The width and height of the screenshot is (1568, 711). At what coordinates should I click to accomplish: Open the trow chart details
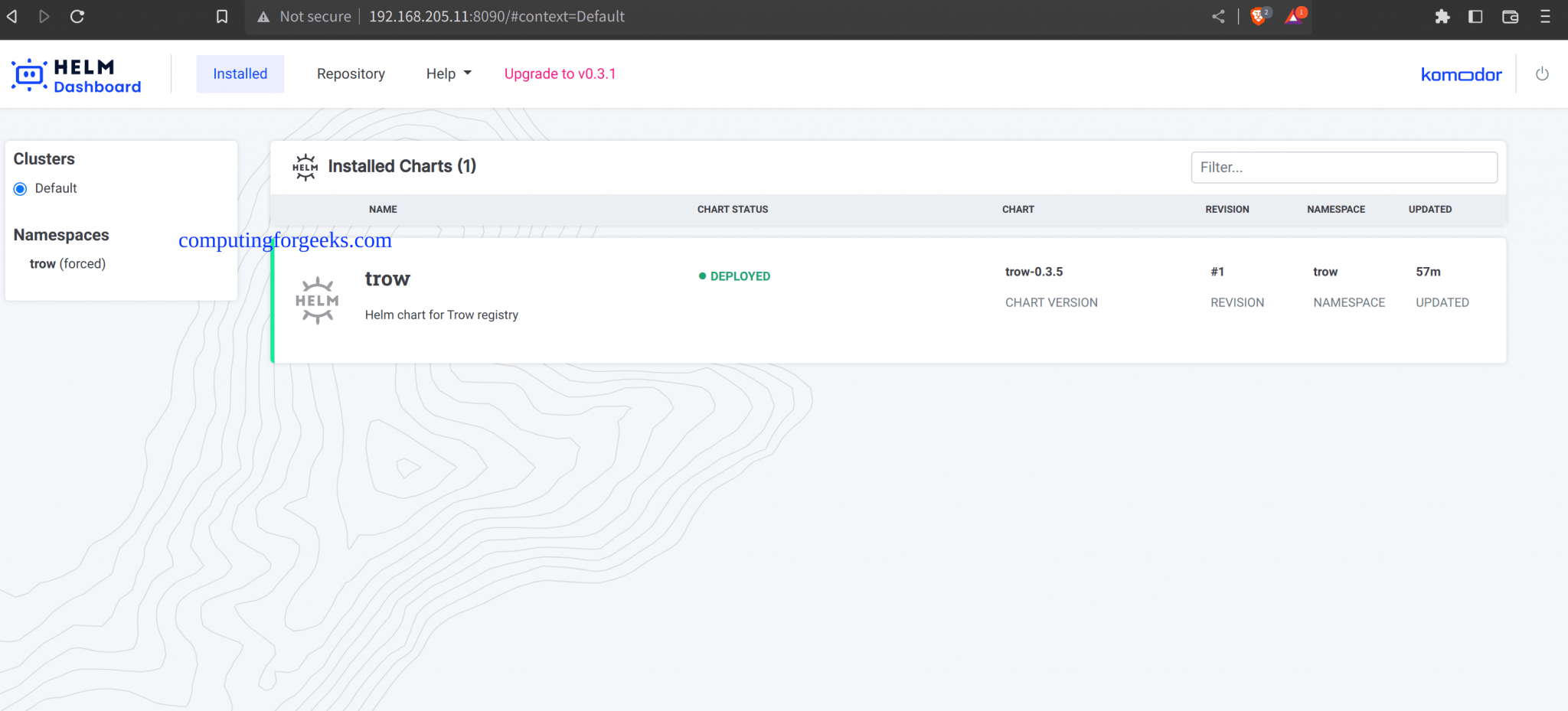[x=387, y=279]
